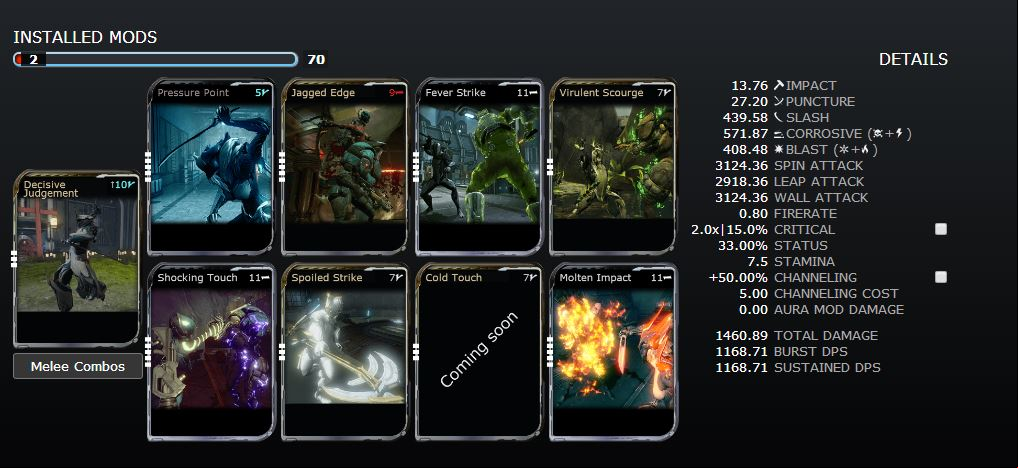The height and width of the screenshot is (468, 1018).
Task: Click the Cold Touch 'Coming soon' card
Action: click(479, 352)
